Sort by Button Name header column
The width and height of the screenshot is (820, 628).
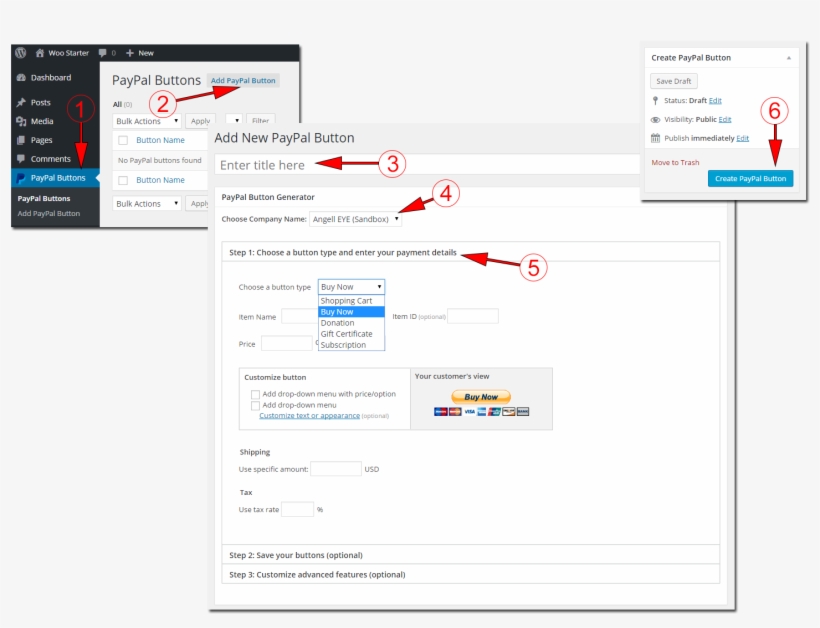[x=161, y=140]
